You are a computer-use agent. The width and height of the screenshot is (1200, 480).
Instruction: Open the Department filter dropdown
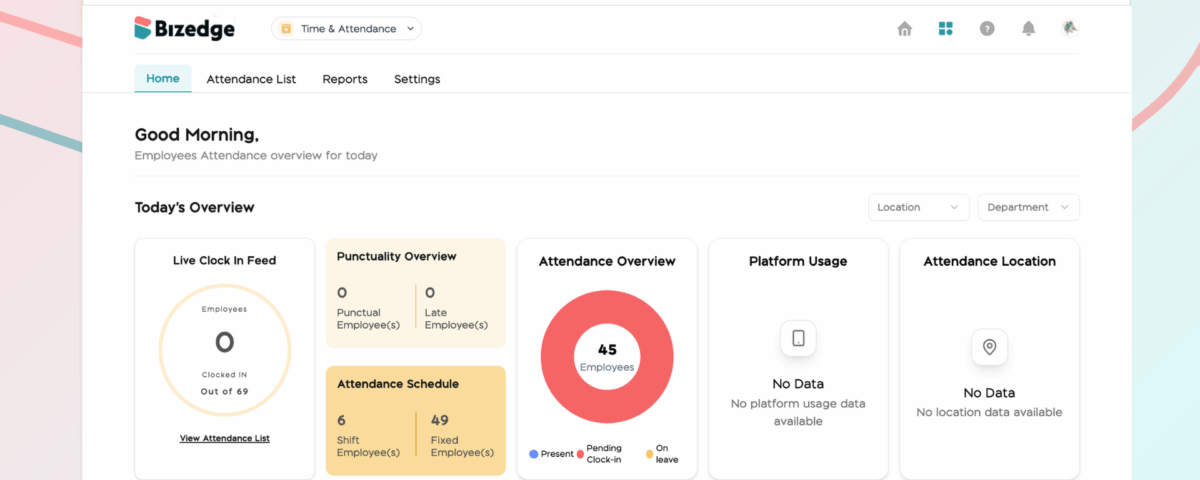(x=1028, y=207)
